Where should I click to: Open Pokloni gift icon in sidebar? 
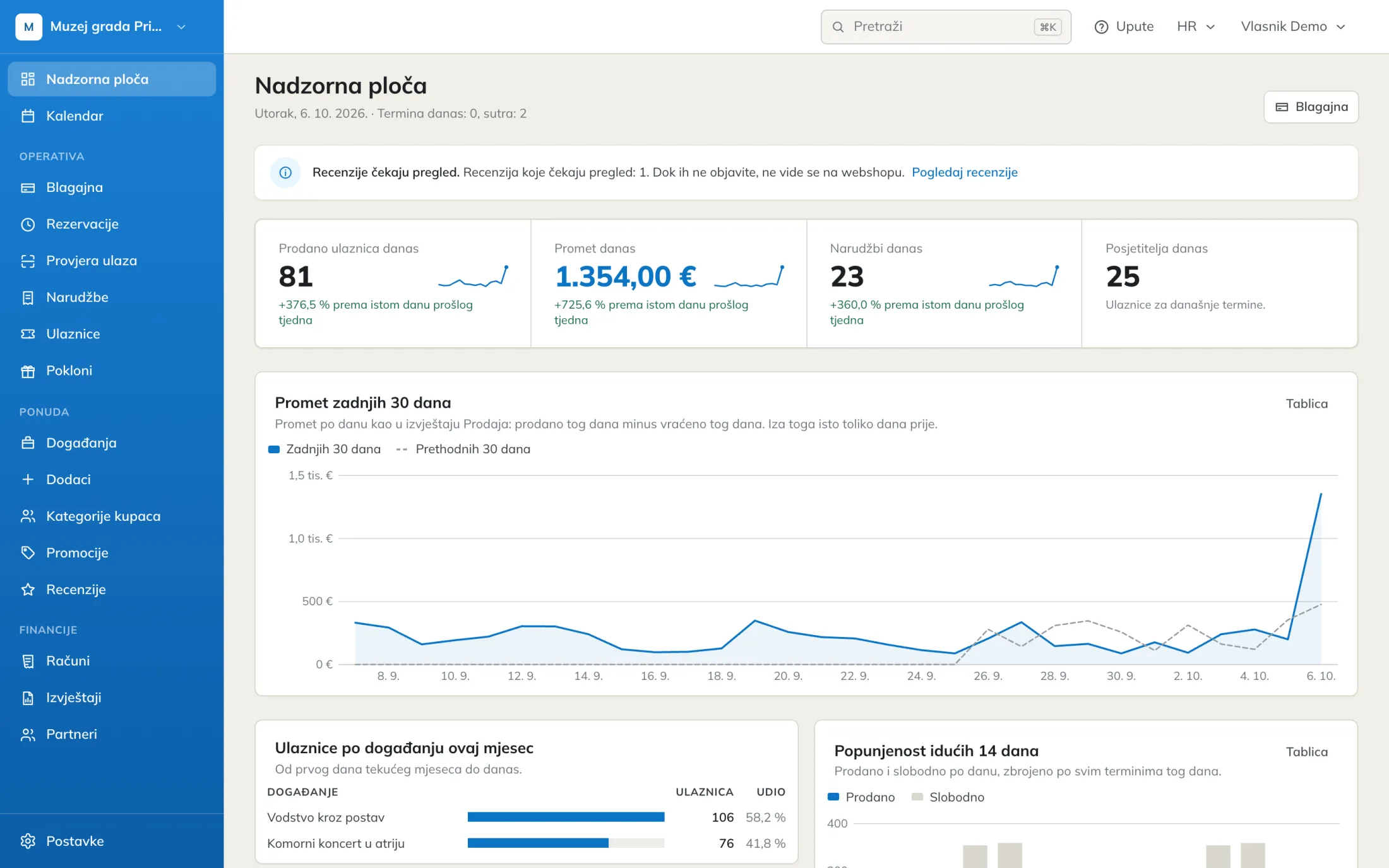pyautogui.click(x=28, y=371)
